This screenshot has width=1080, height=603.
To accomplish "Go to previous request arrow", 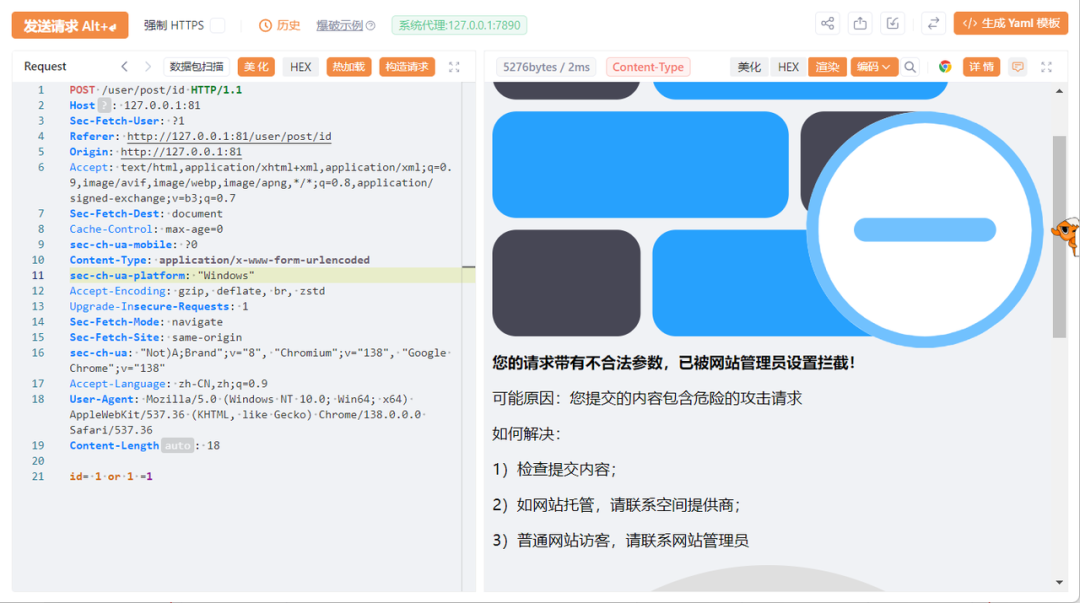I will point(125,67).
